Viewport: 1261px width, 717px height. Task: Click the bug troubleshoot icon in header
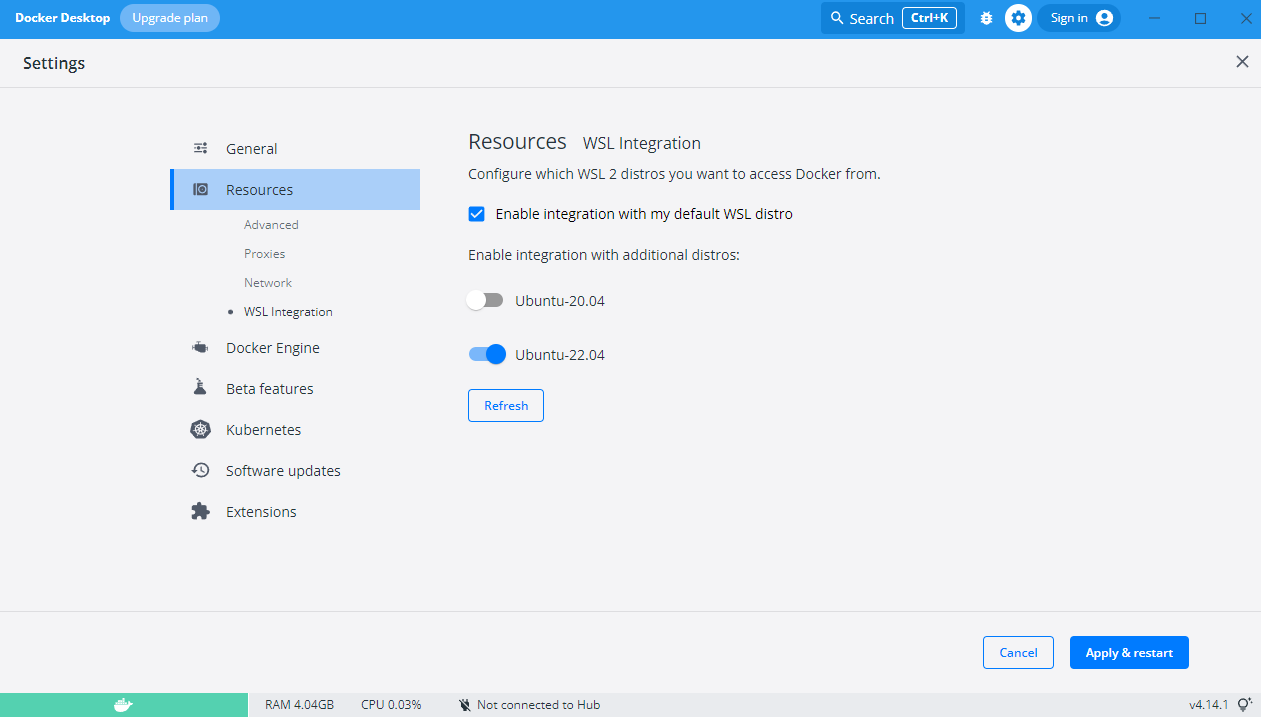click(x=986, y=18)
